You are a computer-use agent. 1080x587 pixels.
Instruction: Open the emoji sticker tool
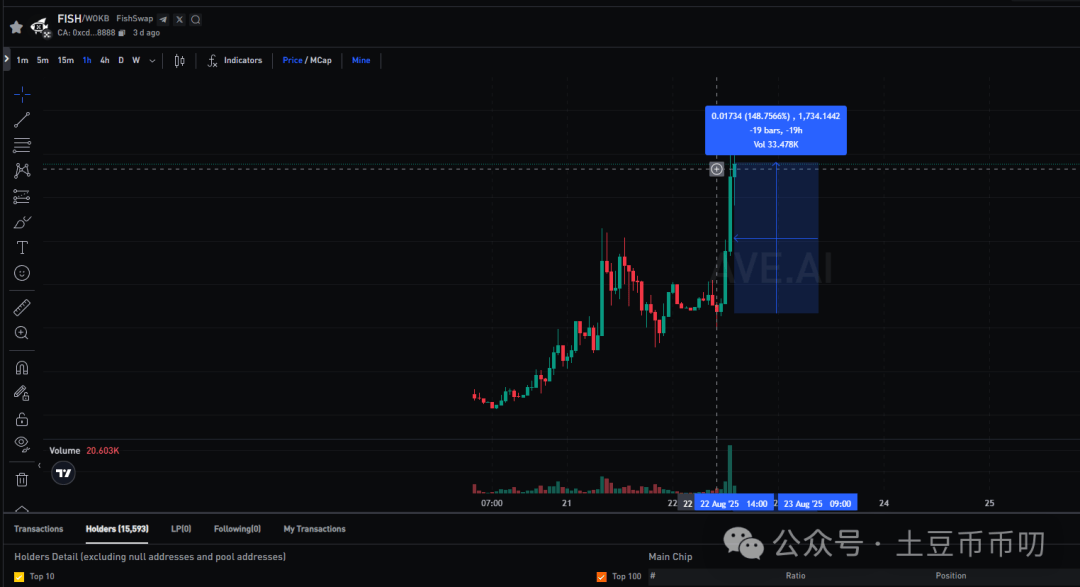[22, 273]
